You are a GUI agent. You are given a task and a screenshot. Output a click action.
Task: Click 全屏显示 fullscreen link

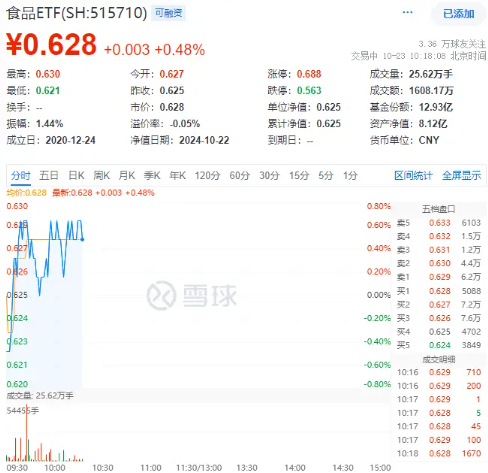[x=462, y=175]
